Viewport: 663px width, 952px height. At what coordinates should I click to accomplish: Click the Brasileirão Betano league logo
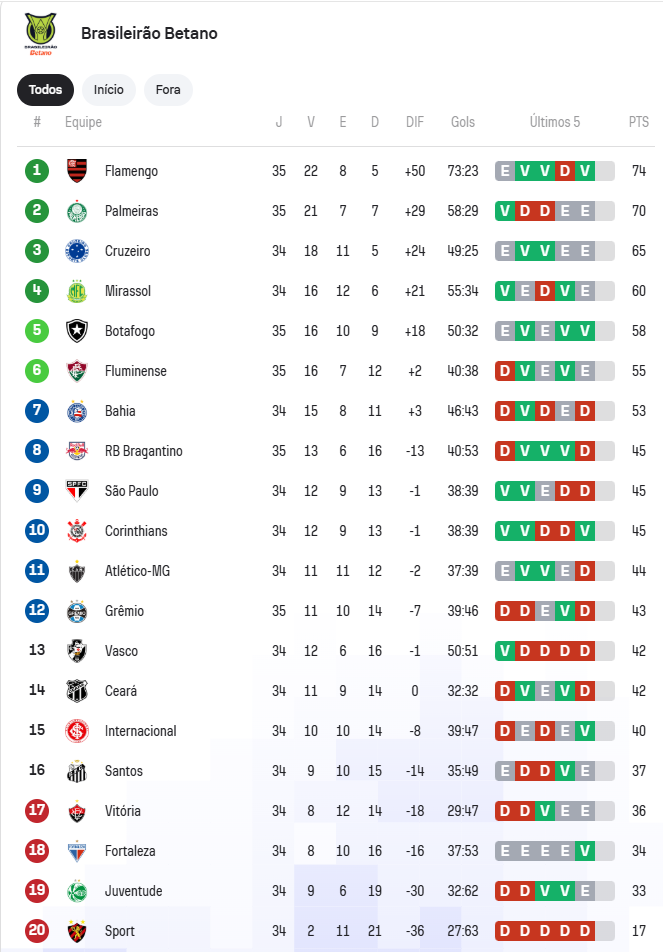[x=41, y=34]
